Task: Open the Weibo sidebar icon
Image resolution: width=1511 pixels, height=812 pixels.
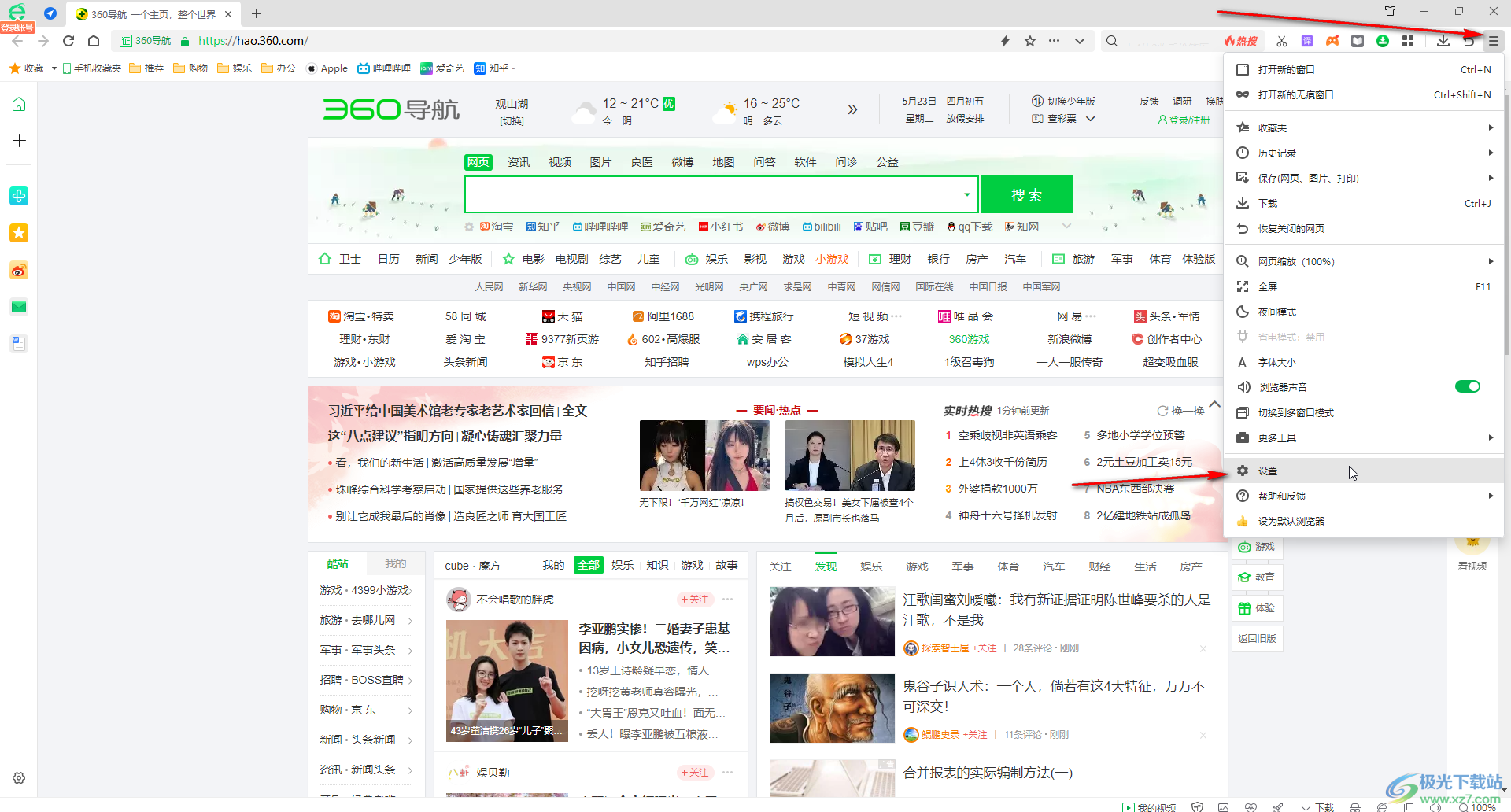Action: pyautogui.click(x=19, y=271)
